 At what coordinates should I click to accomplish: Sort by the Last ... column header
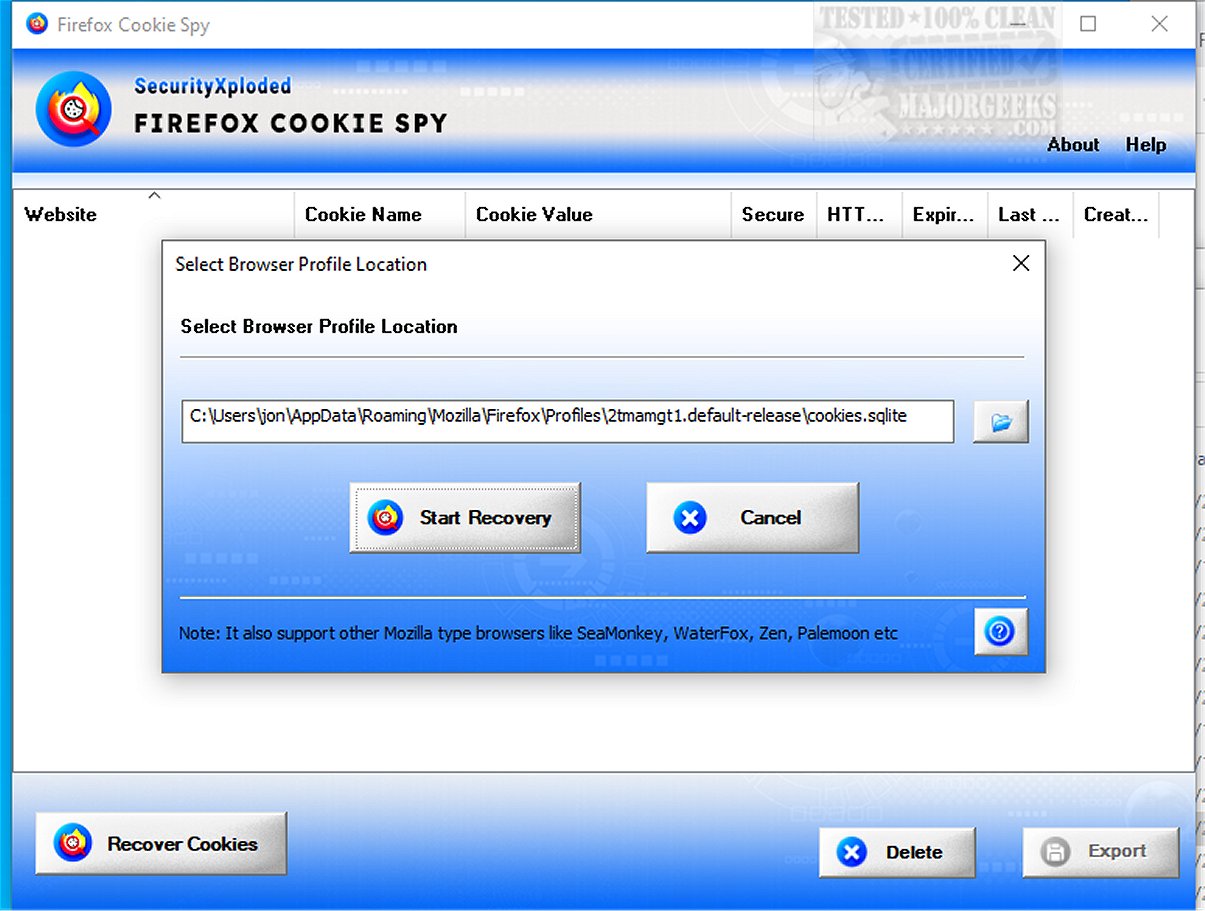point(1031,214)
